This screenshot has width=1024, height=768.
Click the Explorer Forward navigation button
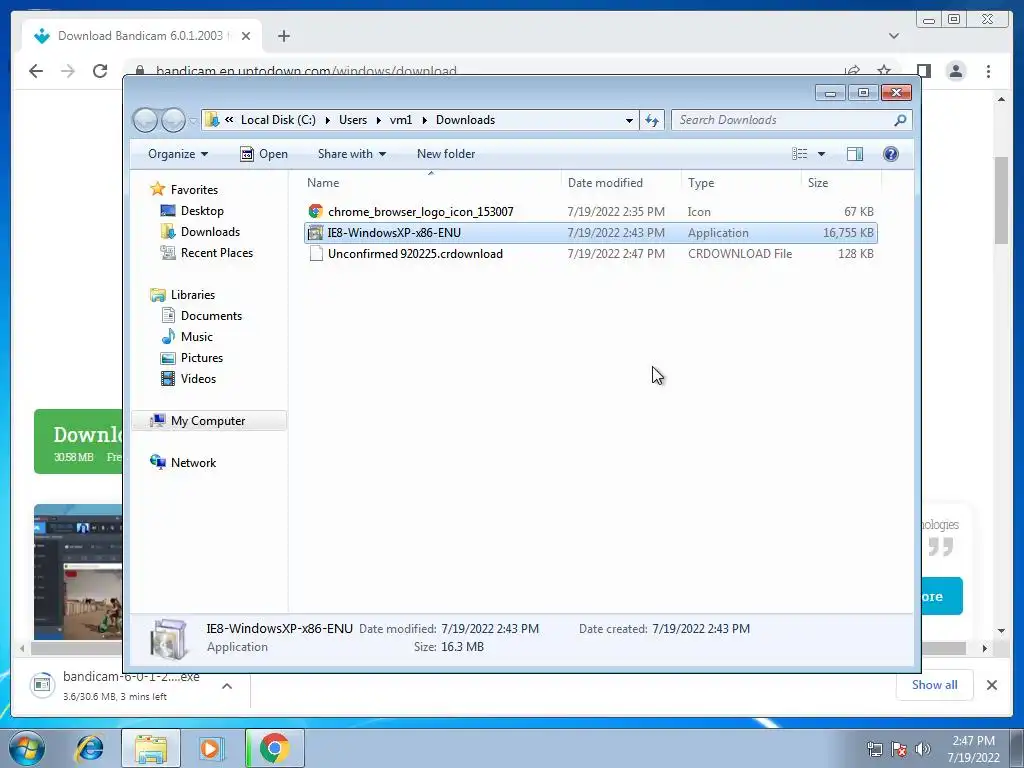click(173, 120)
